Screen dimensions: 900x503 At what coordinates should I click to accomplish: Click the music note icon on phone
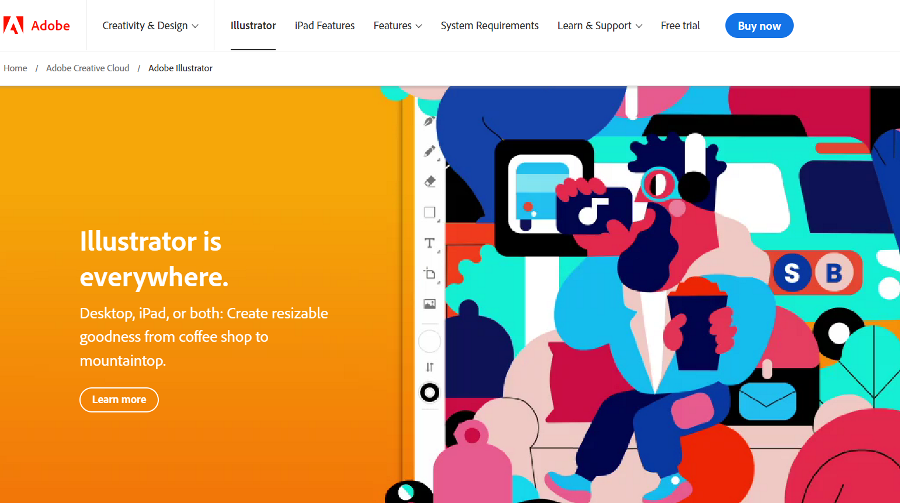click(x=592, y=211)
